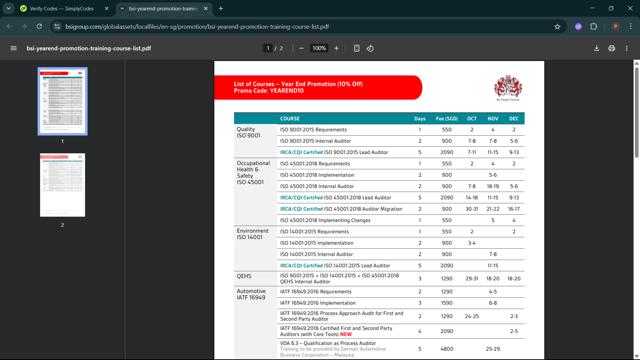Rotate the document counterclockwise
Viewport: 640px width, 360px height.
(370, 48)
